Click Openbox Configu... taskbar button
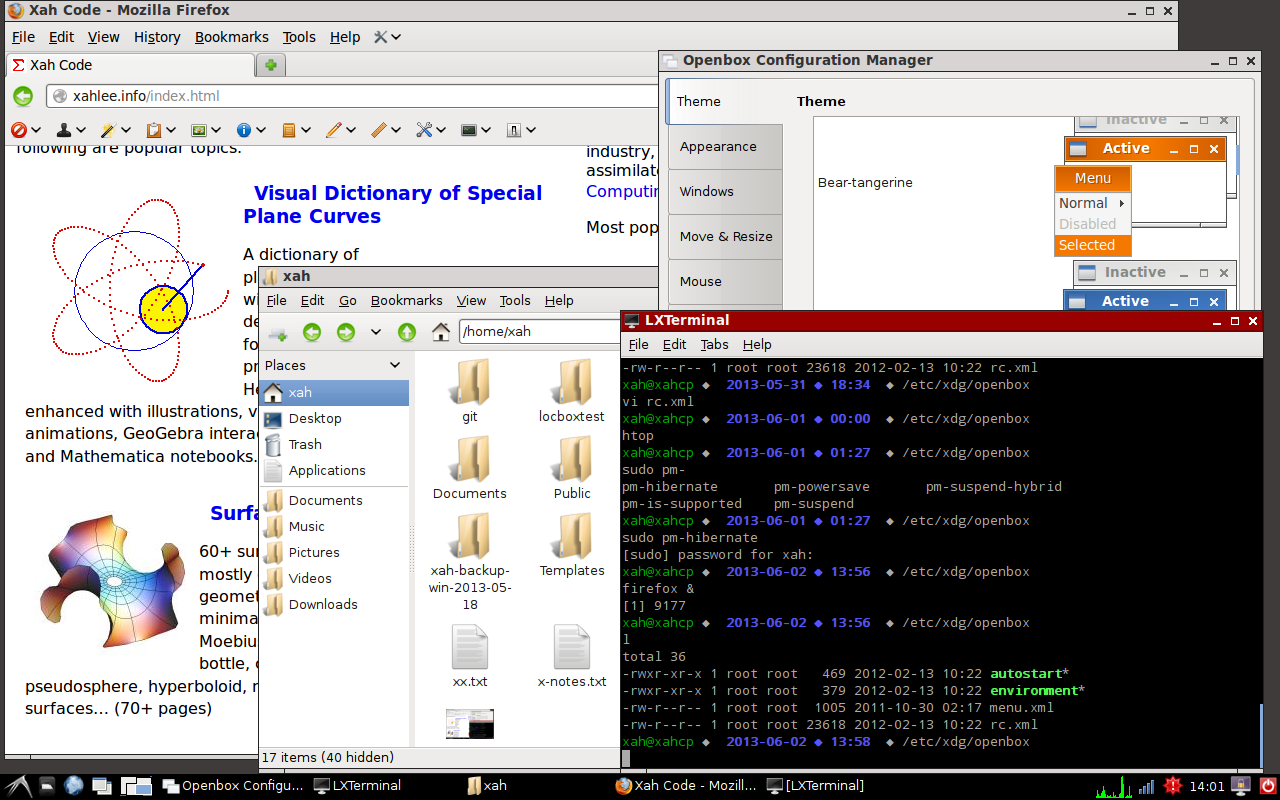This screenshot has width=1280, height=800. pyautogui.click(x=232, y=786)
